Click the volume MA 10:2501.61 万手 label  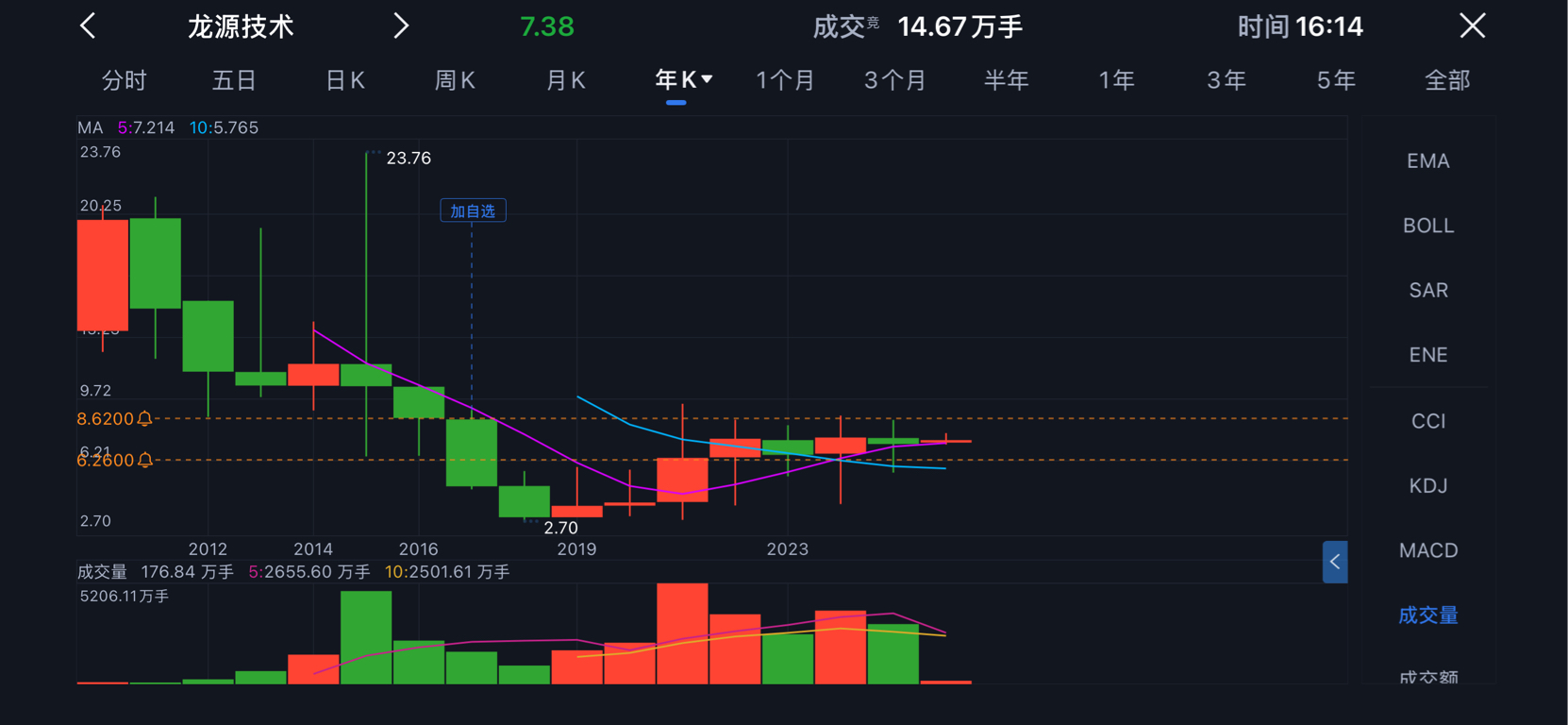[x=447, y=572]
